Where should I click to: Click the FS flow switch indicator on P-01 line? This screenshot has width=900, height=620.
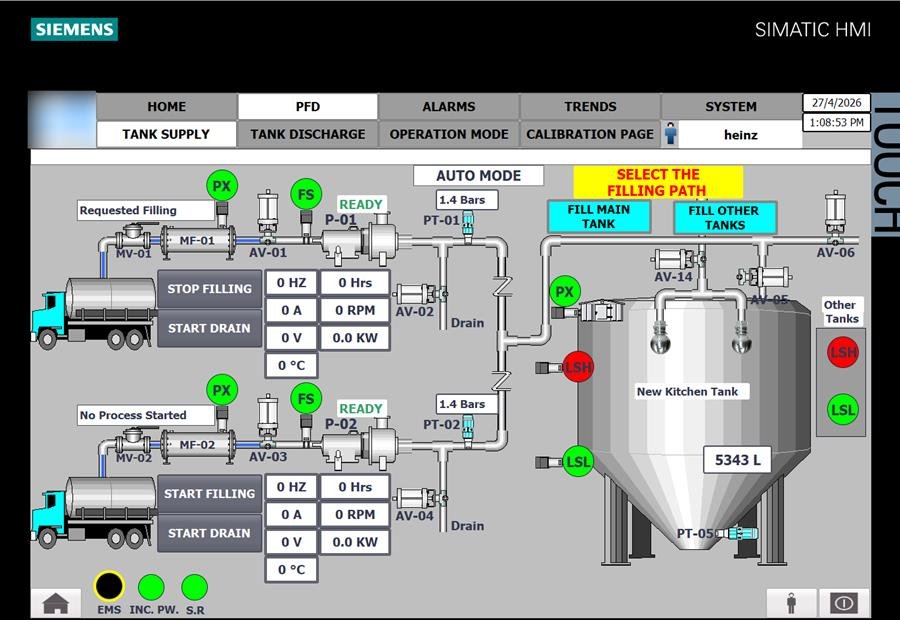pos(306,194)
